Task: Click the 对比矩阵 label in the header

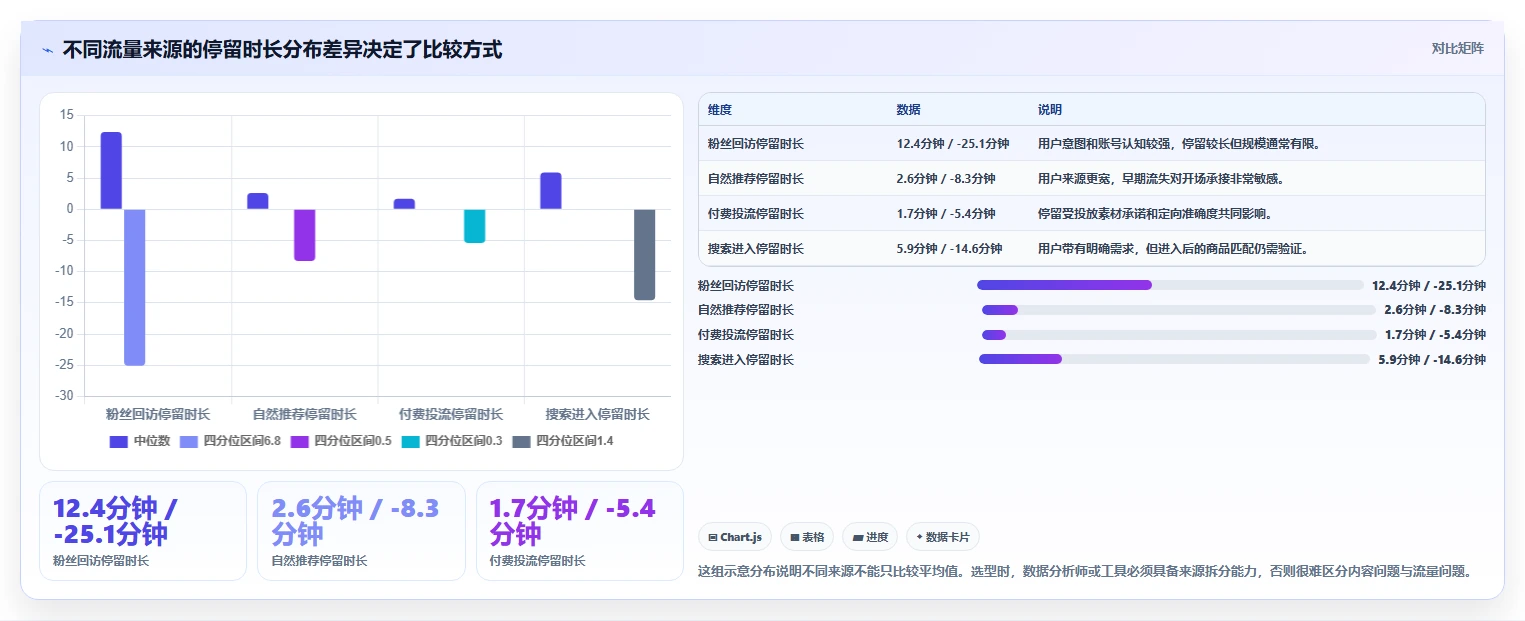Action: (1458, 48)
